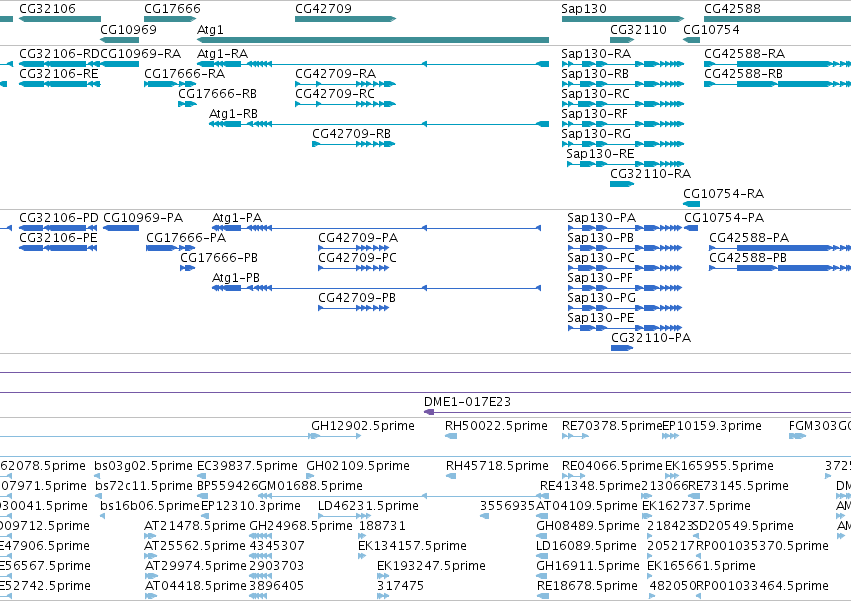The image size is (851, 601).
Task: Click EST EP10159.3prime
Action: 670,436
